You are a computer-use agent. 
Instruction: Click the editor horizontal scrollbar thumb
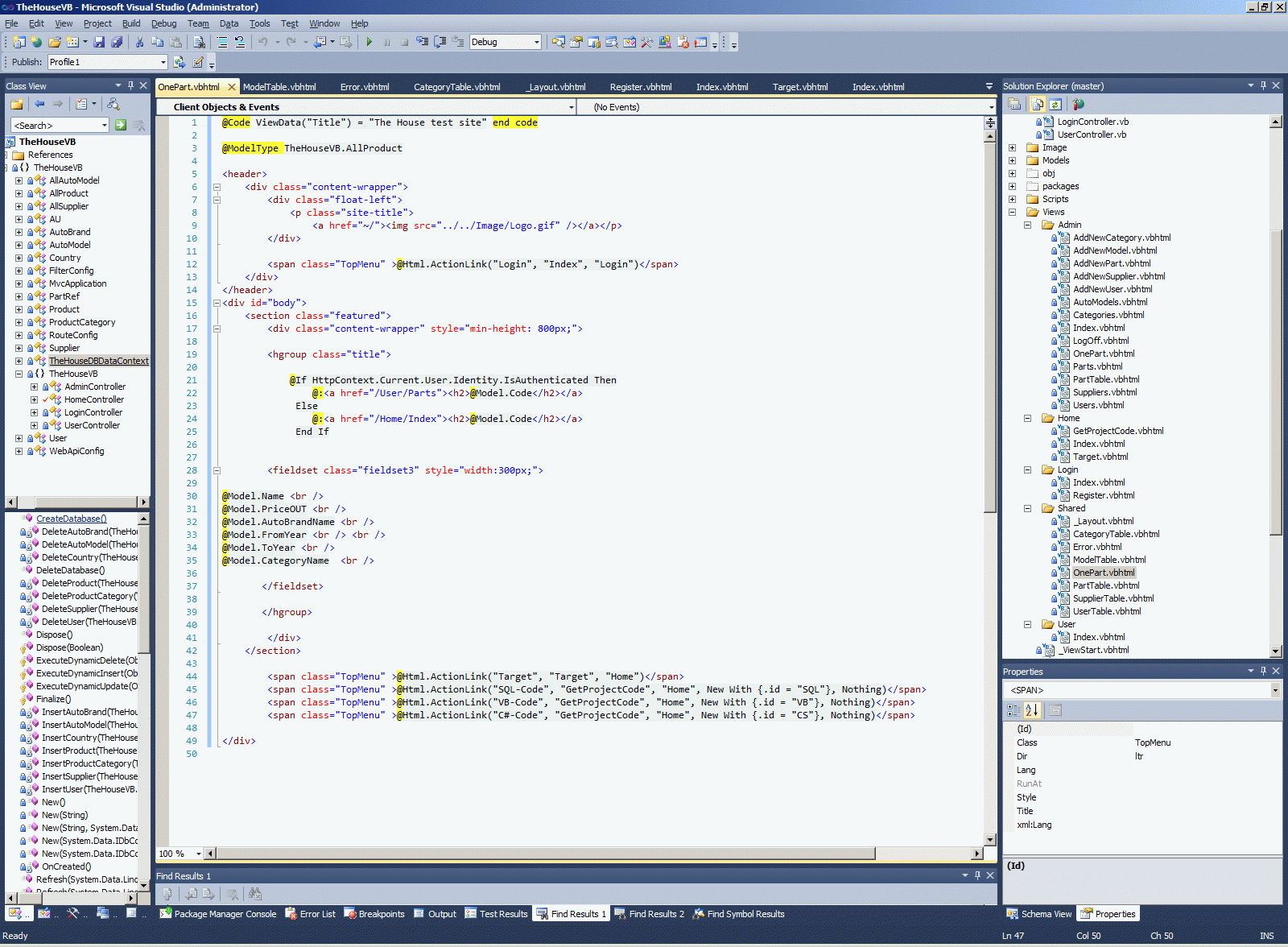click(x=545, y=854)
